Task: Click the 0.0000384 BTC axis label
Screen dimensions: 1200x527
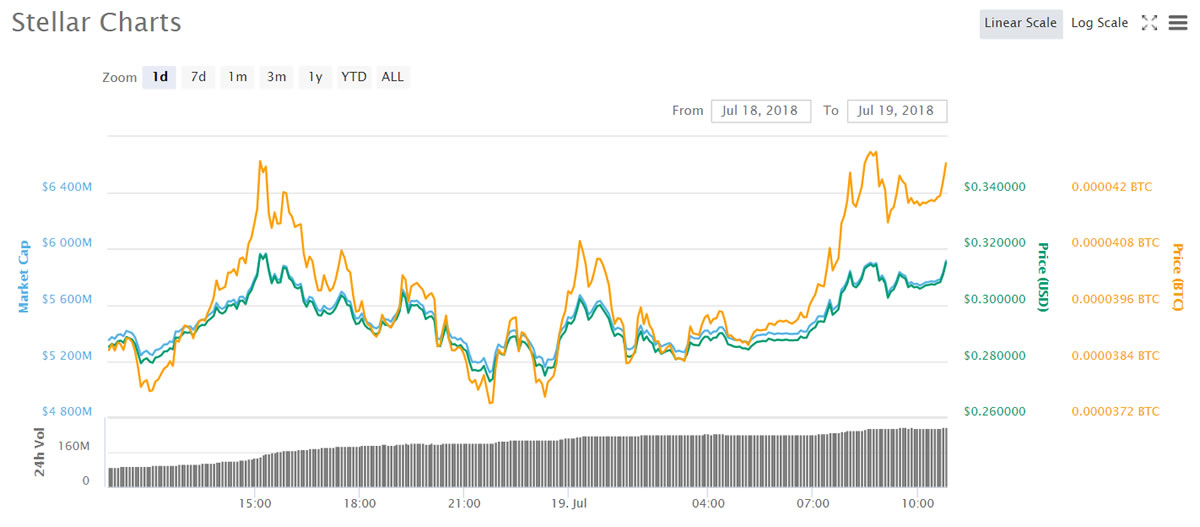Action: pyautogui.click(x=1115, y=356)
